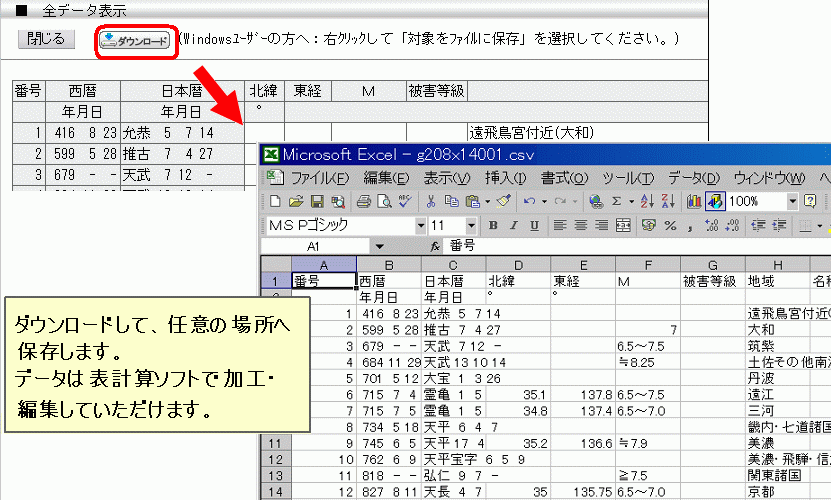Open the 書式(O) menu
This screenshot has height=500, width=831.
tap(564, 178)
